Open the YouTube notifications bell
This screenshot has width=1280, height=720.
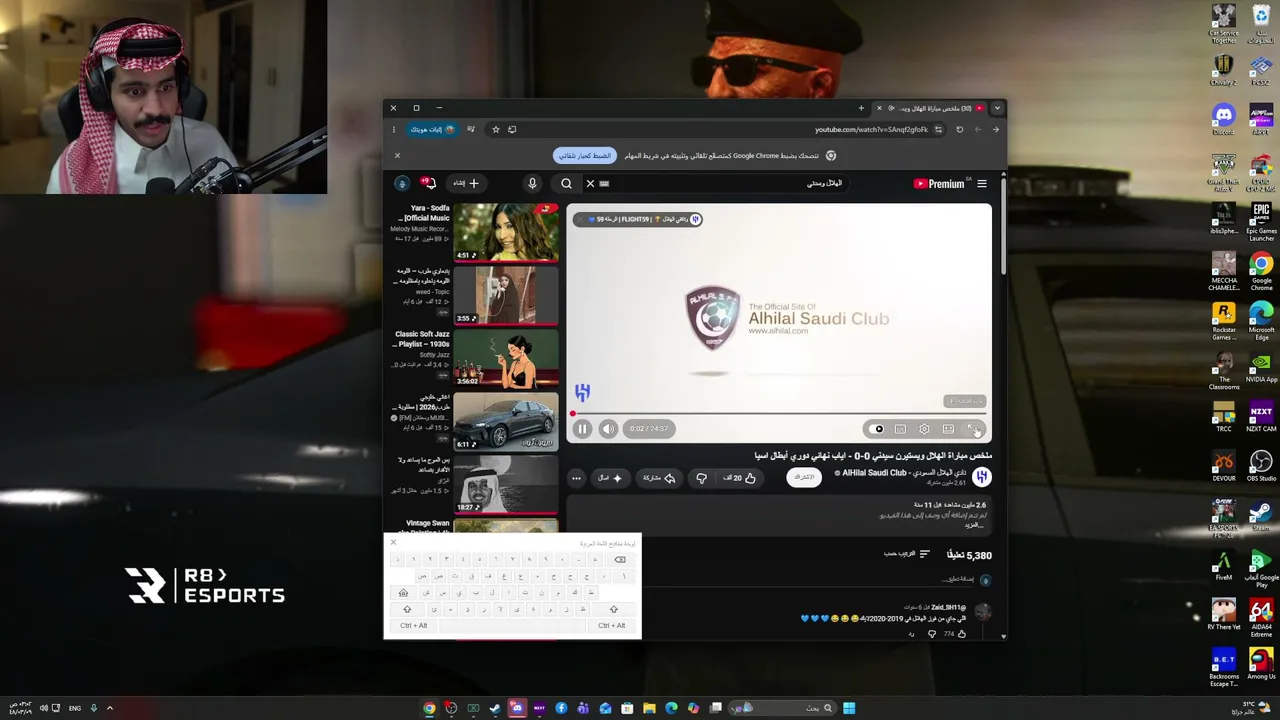428,183
